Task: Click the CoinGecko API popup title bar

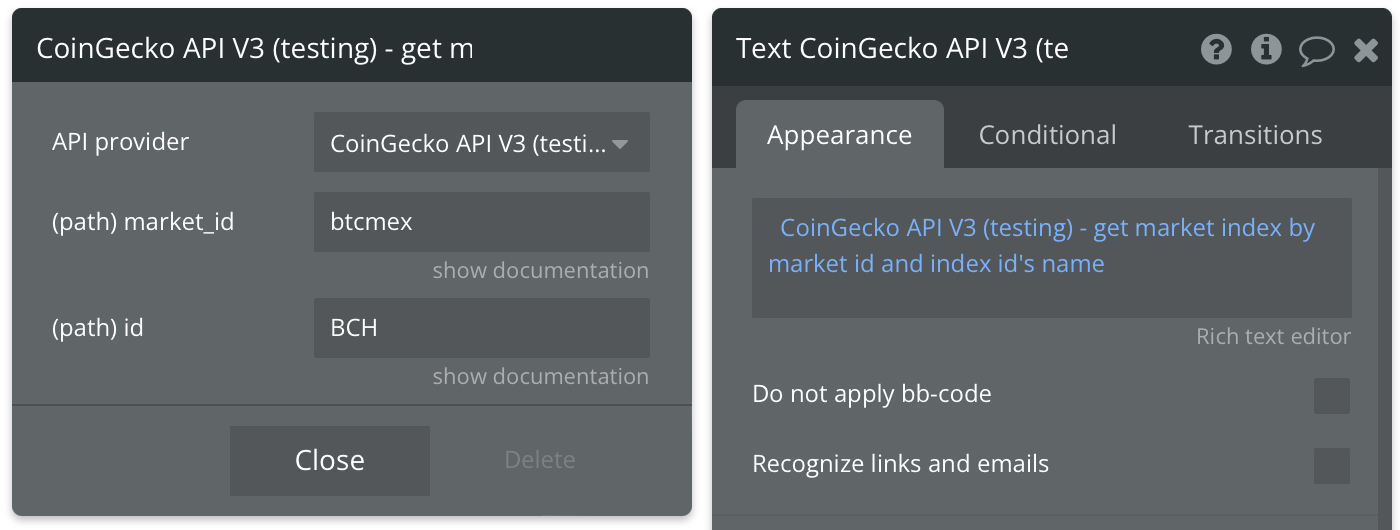Action: tap(352, 46)
